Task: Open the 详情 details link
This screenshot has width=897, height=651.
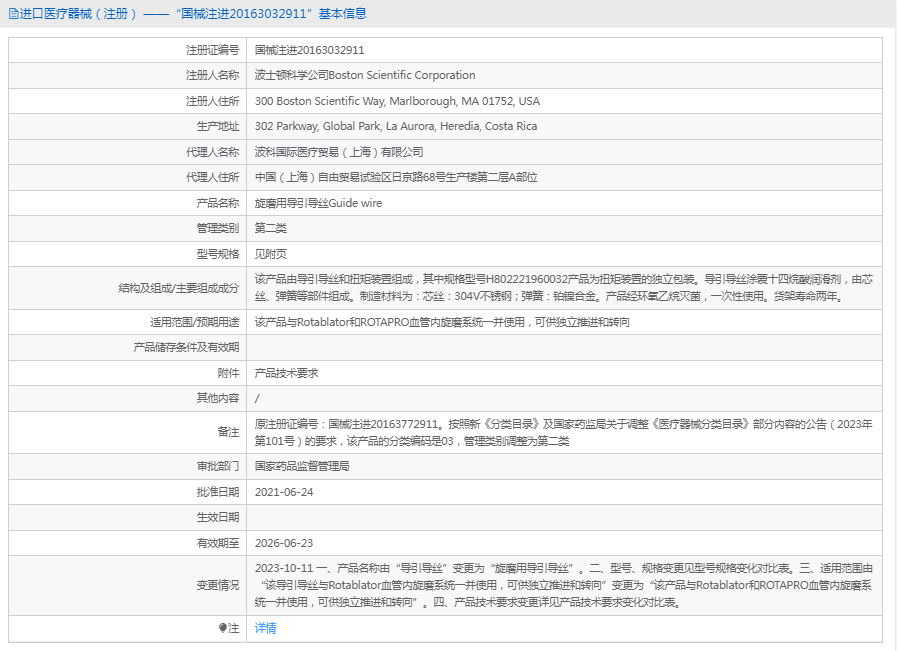Action: tap(265, 628)
